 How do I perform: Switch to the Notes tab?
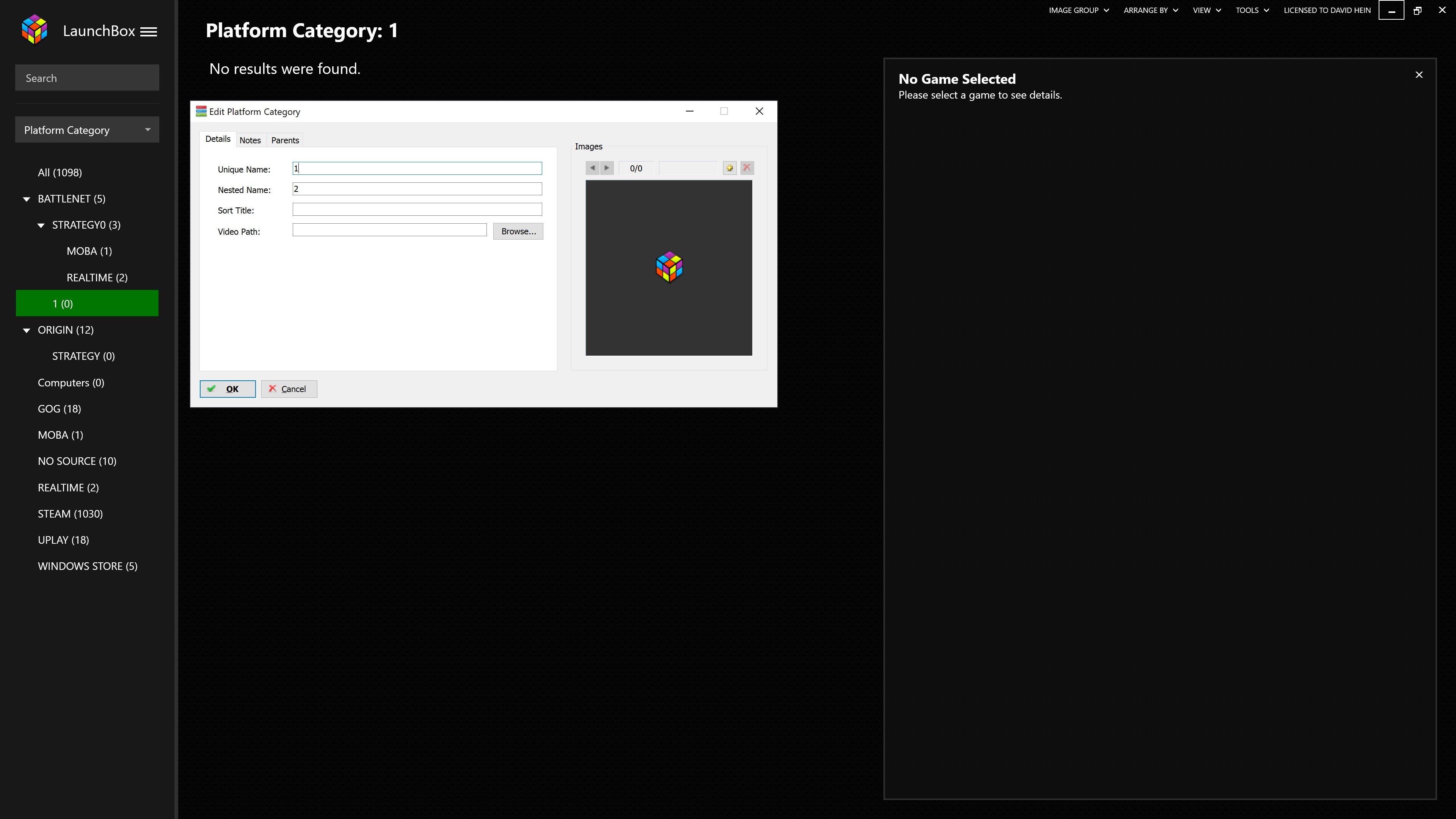tap(250, 140)
